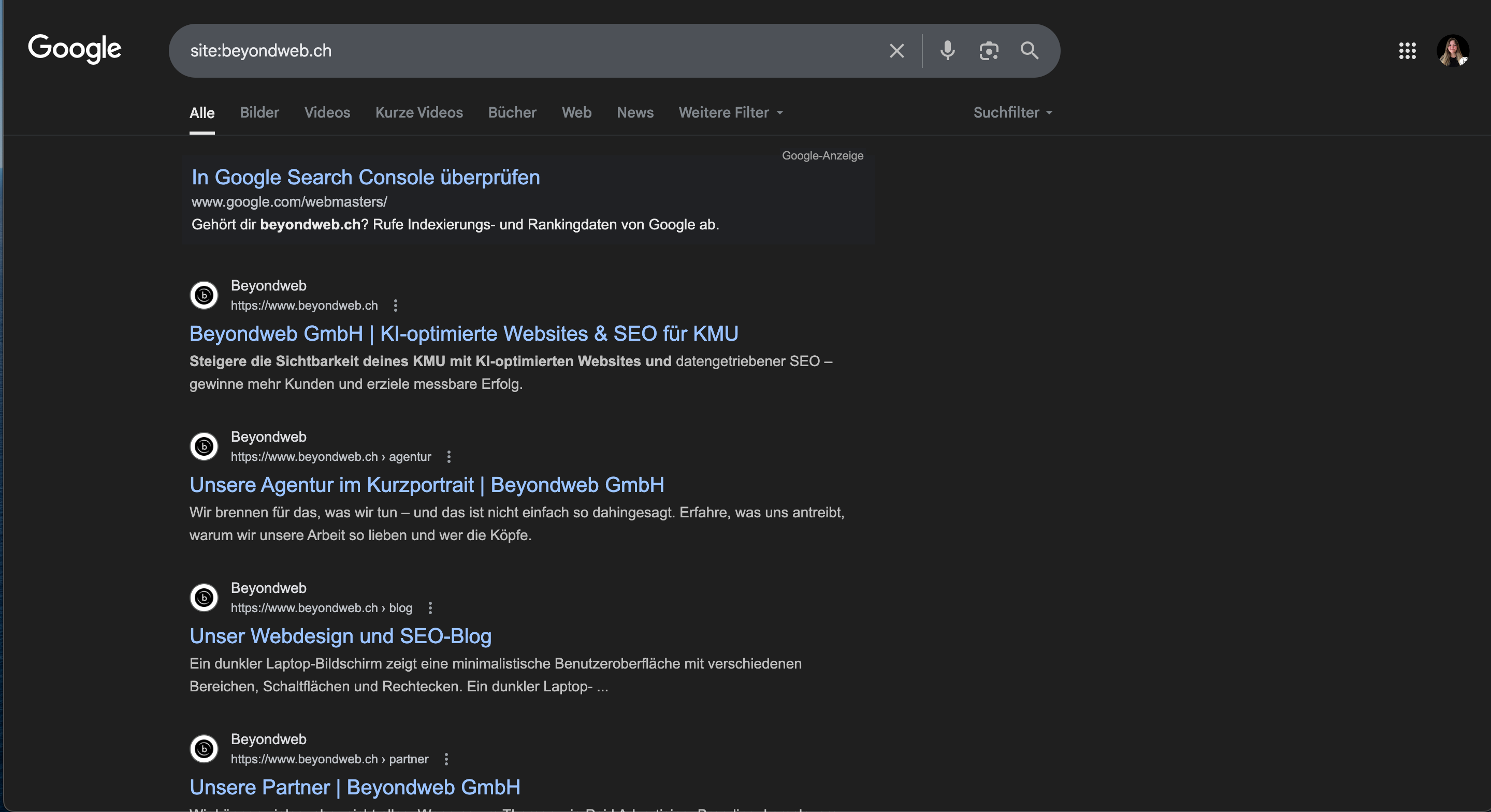This screenshot has width=1491, height=812.
Task: Open 'In Google Search Console überprüfen' link
Action: click(x=366, y=177)
